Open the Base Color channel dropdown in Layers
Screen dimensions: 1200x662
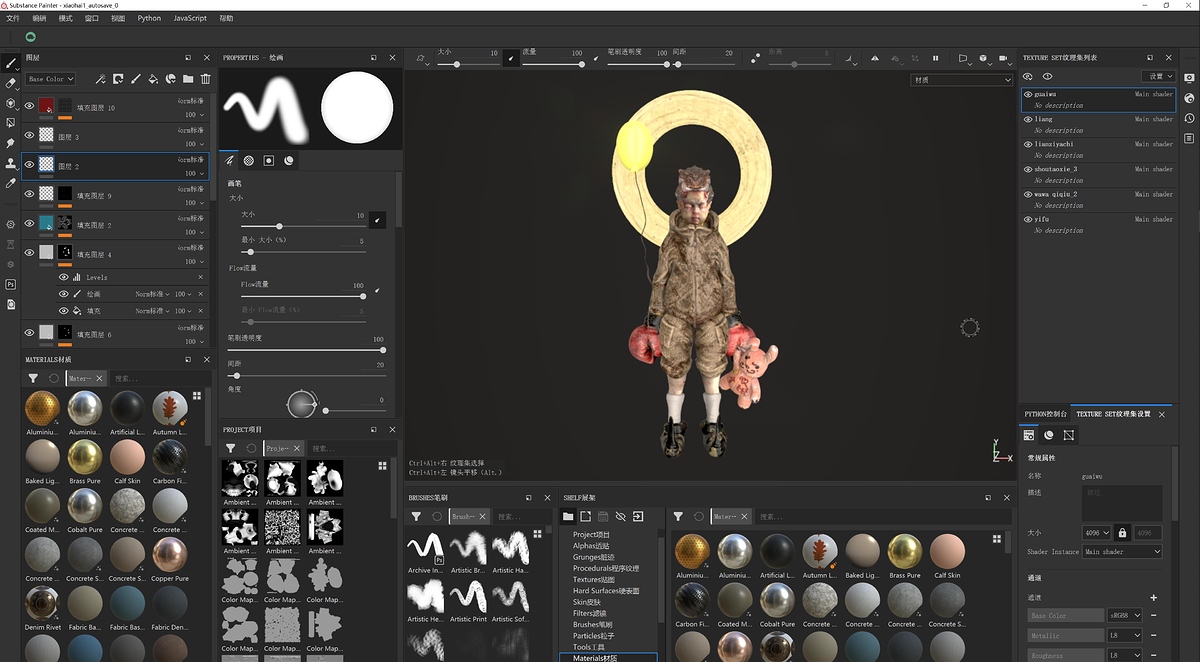(x=50, y=79)
